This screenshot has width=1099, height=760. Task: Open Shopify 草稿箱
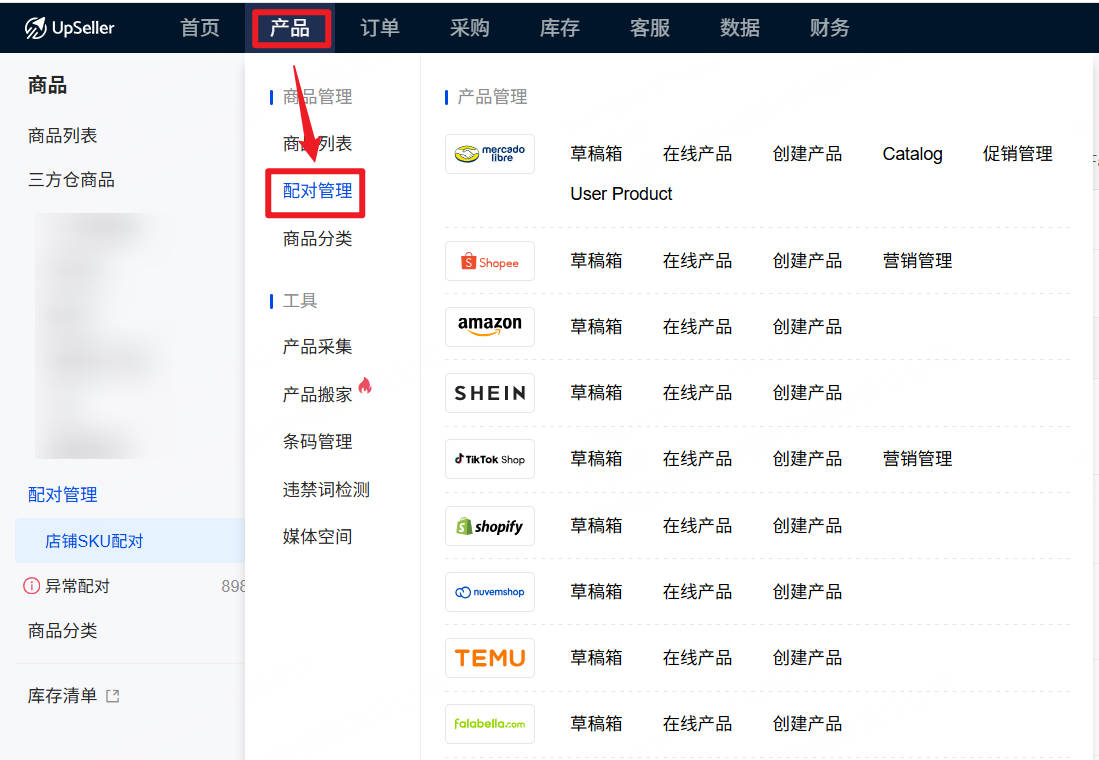point(596,526)
